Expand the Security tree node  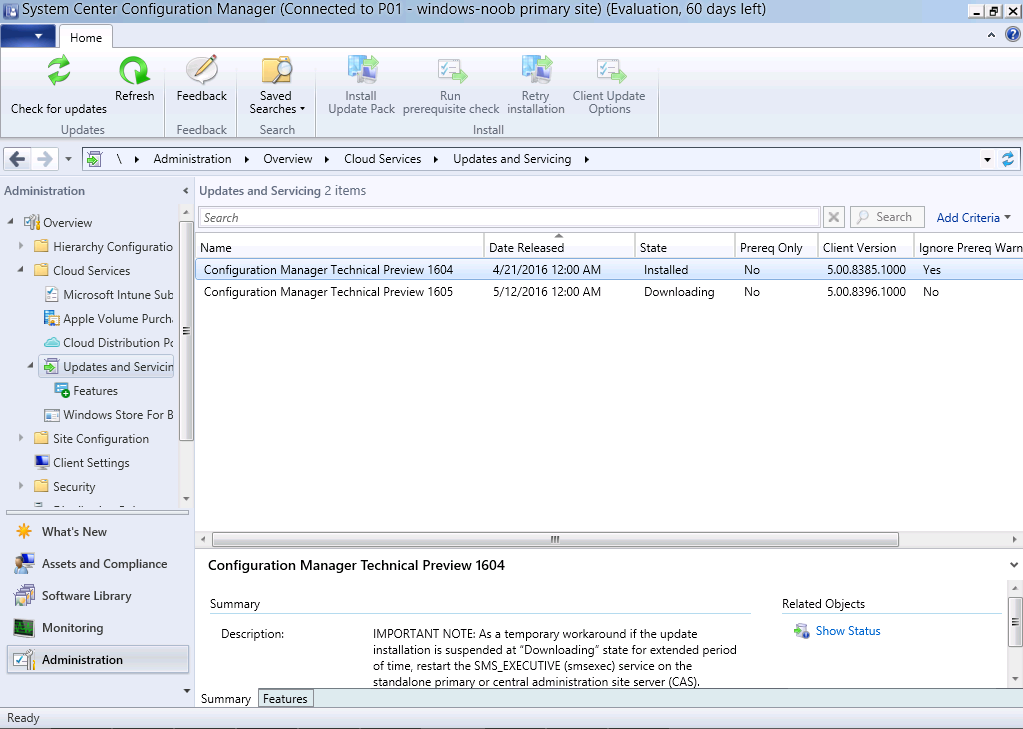(21, 486)
